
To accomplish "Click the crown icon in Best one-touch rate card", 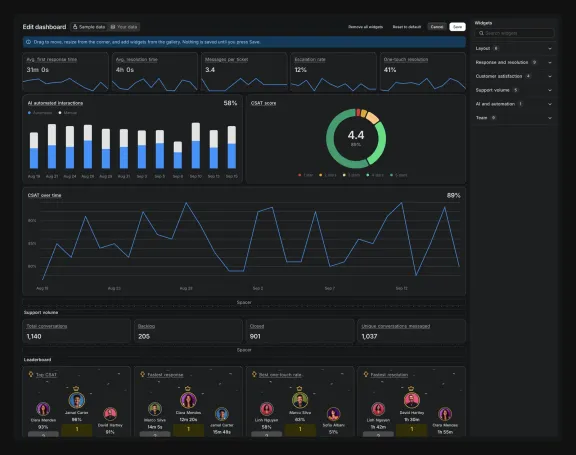I will click(x=299, y=389).
